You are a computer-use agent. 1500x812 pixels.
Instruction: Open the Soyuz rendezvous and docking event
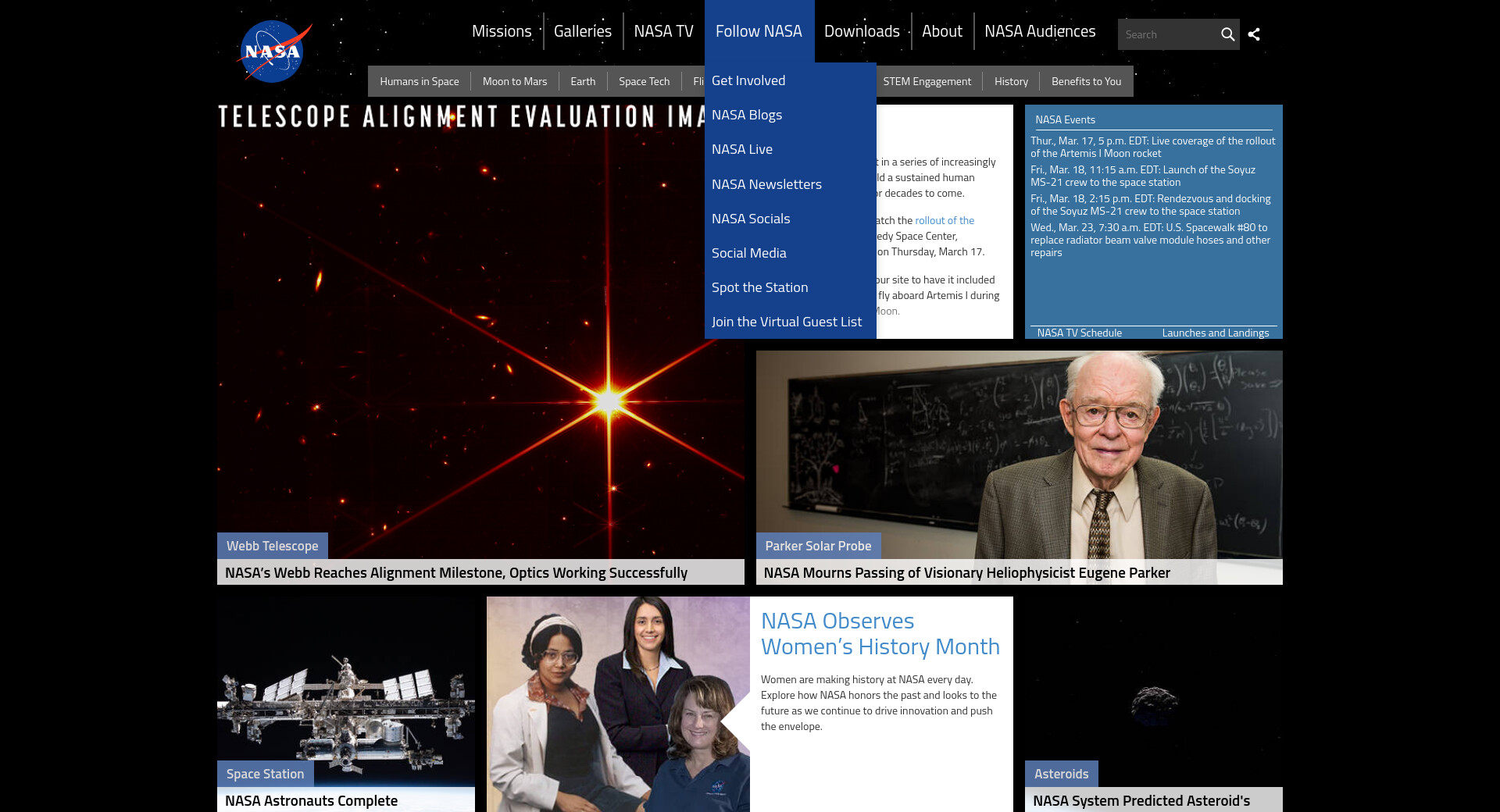click(x=1151, y=205)
